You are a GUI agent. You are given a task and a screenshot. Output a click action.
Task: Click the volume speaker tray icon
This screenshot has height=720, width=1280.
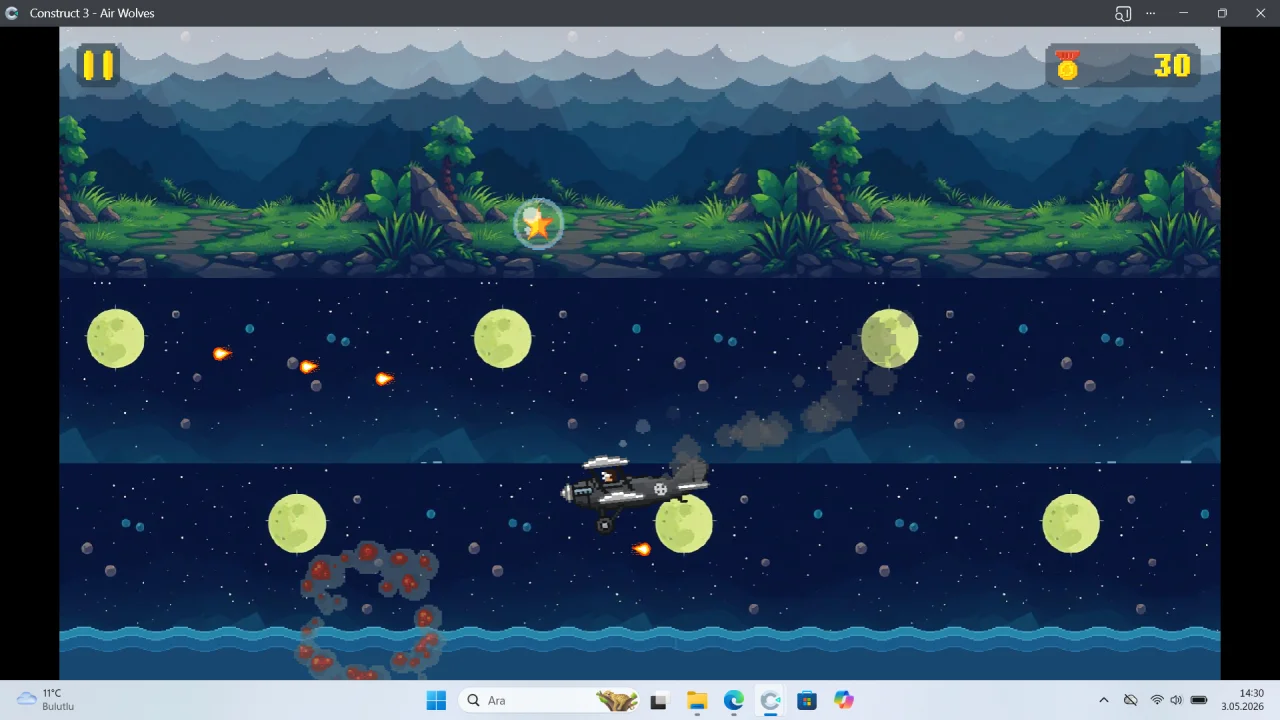(x=1176, y=700)
